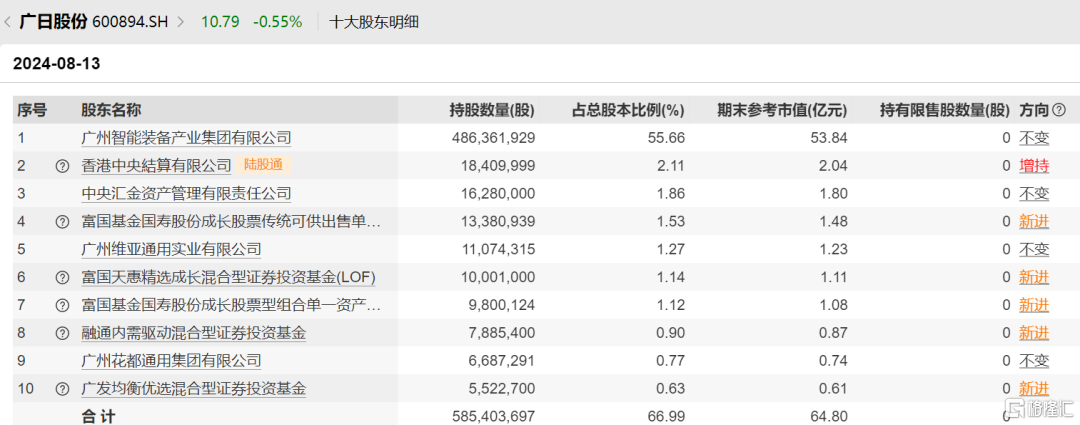Click share count 13,380,939
Image resolution: width=1080 pixels, height=425 pixels.
coord(497,221)
